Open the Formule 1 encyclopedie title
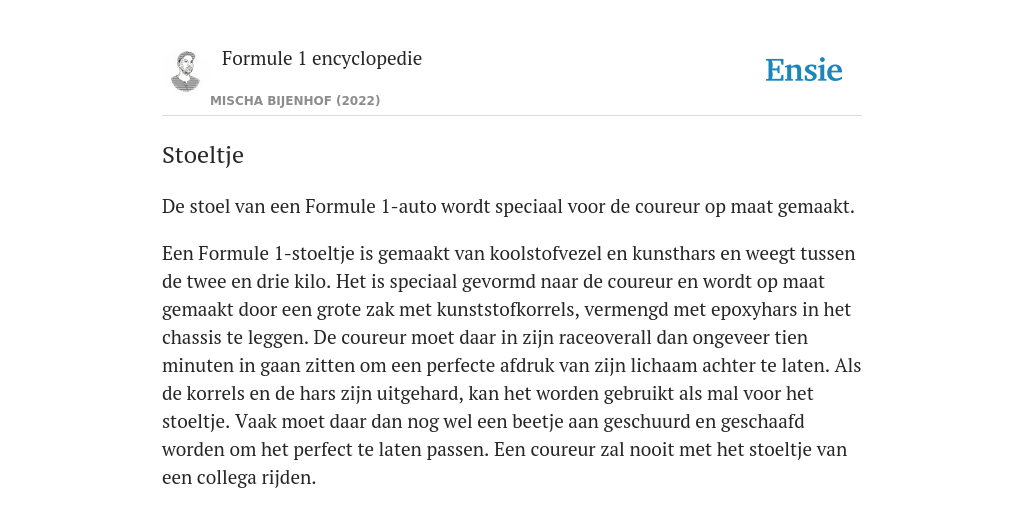Viewport: 1024px width, 512px height. coord(322,59)
